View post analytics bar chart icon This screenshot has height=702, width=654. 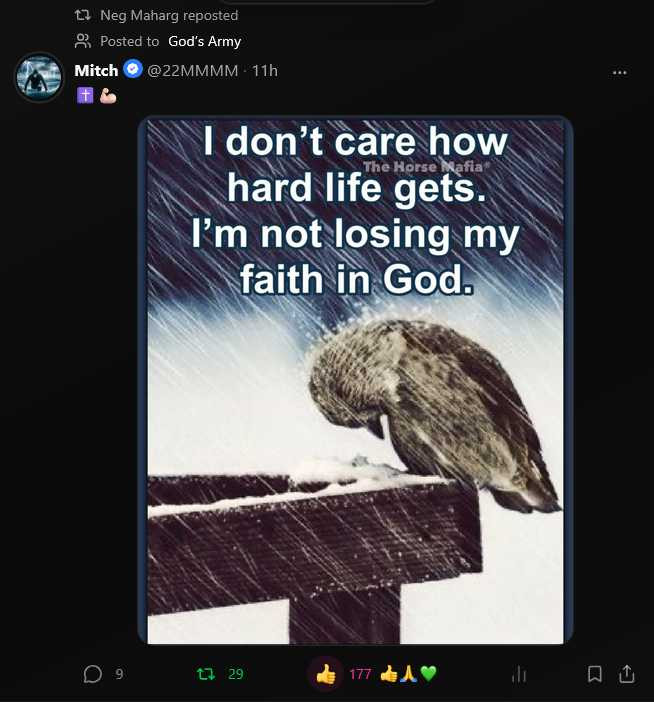(x=519, y=674)
